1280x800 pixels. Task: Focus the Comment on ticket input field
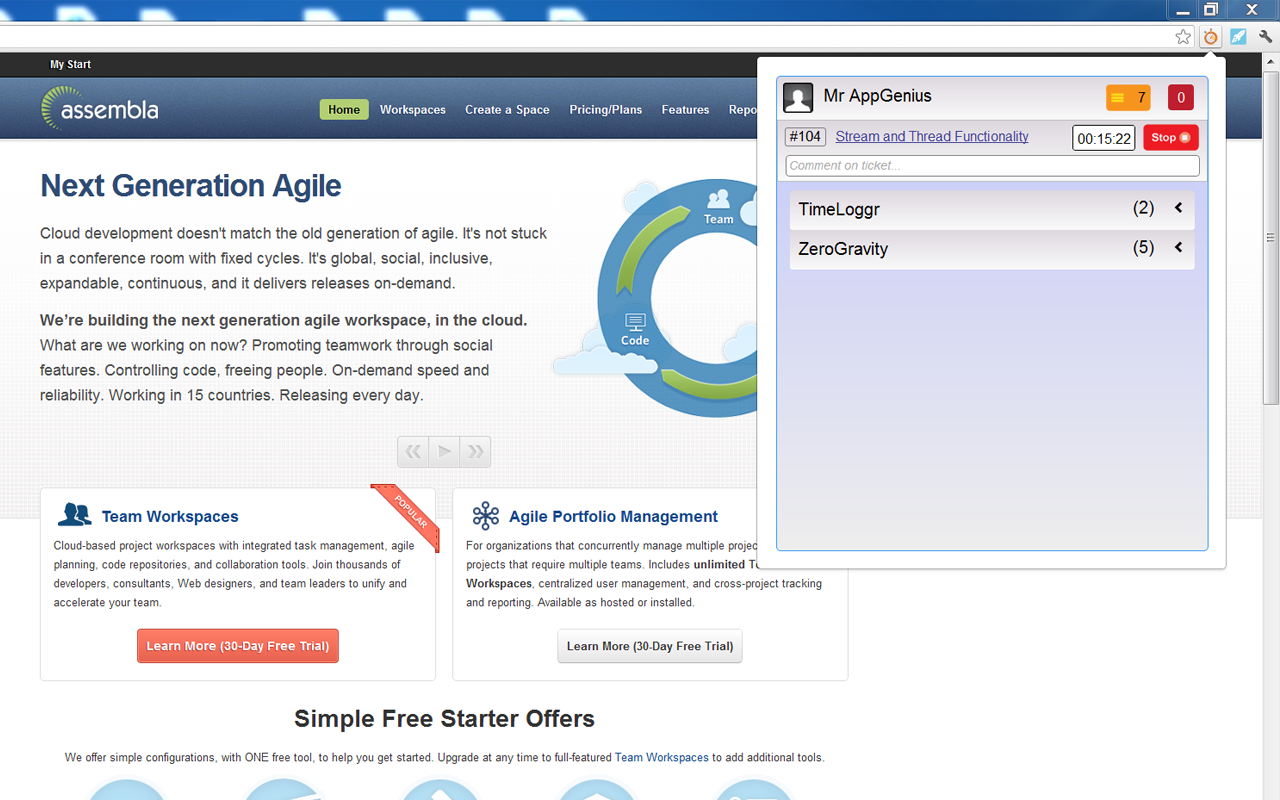click(992, 166)
